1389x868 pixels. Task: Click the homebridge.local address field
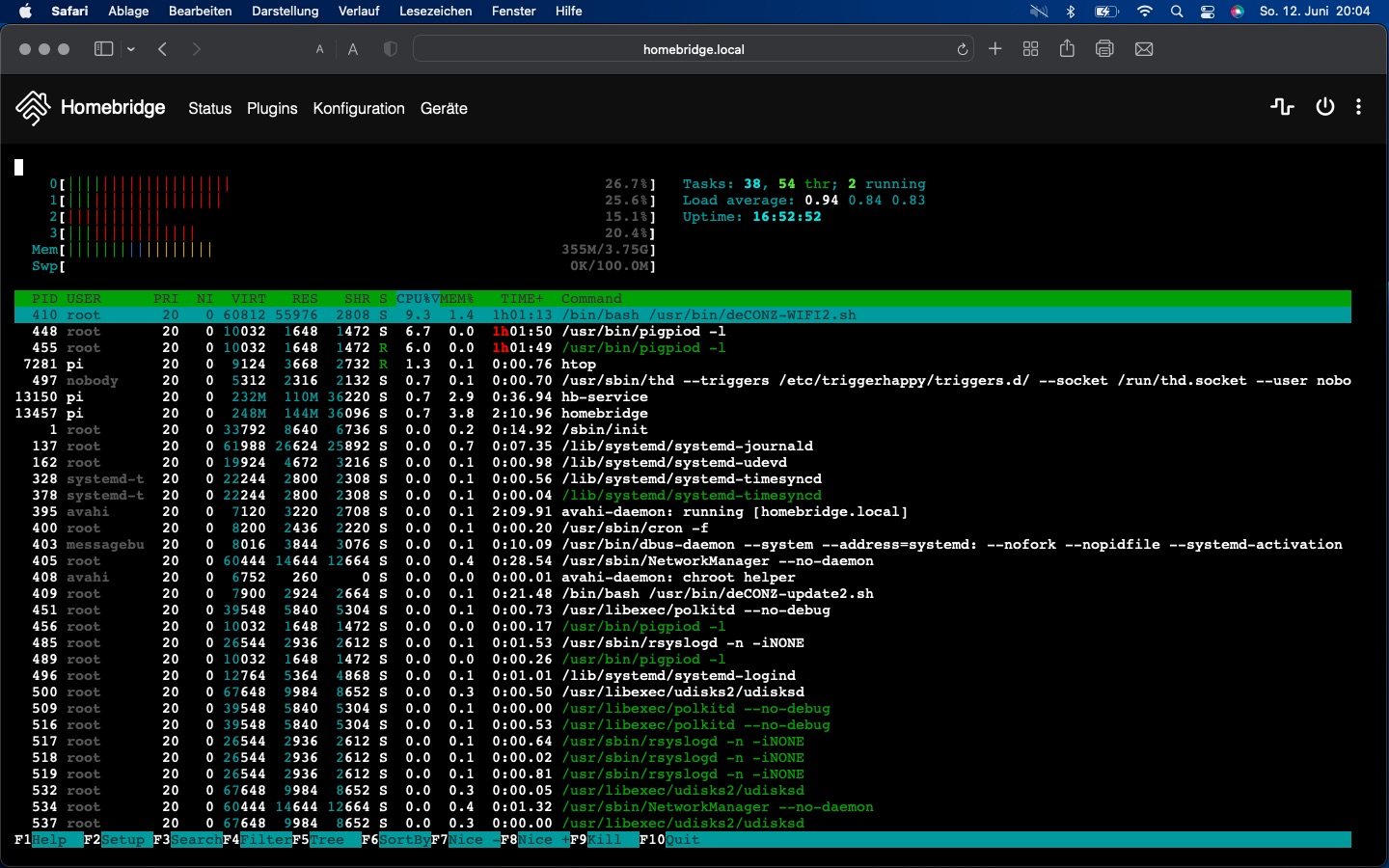693,49
